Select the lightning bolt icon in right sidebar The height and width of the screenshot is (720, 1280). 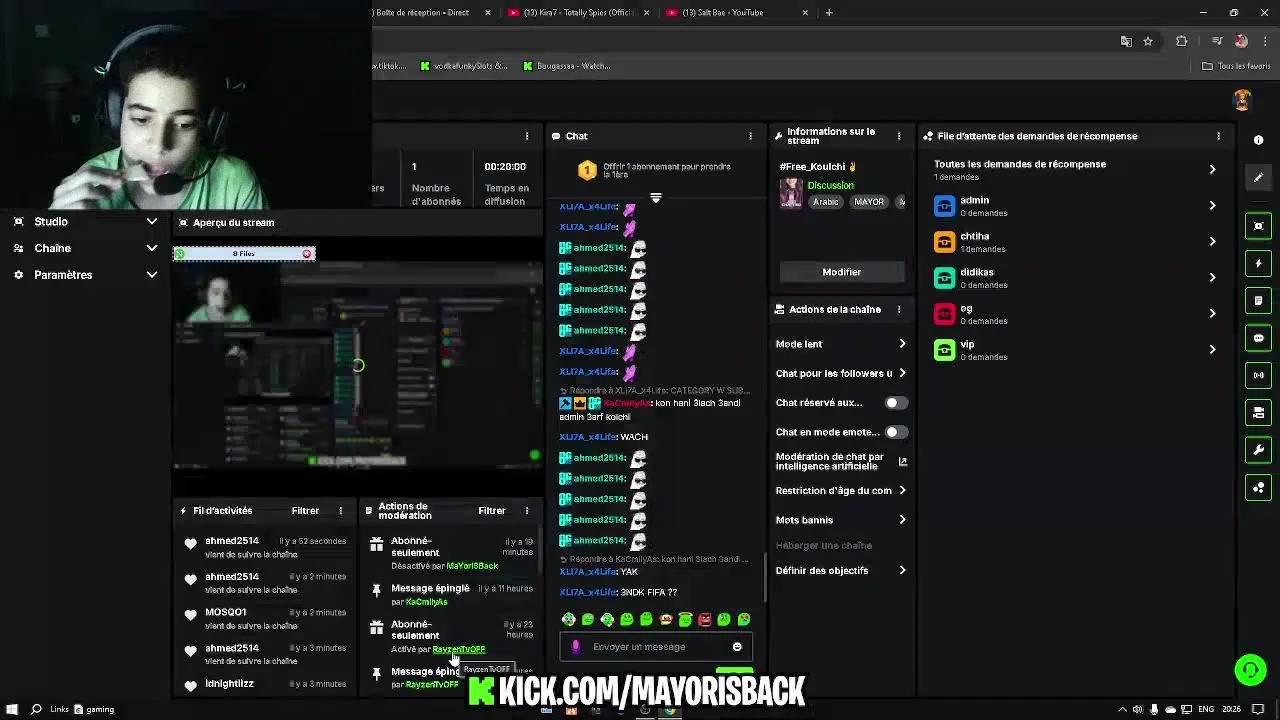(x=1258, y=264)
